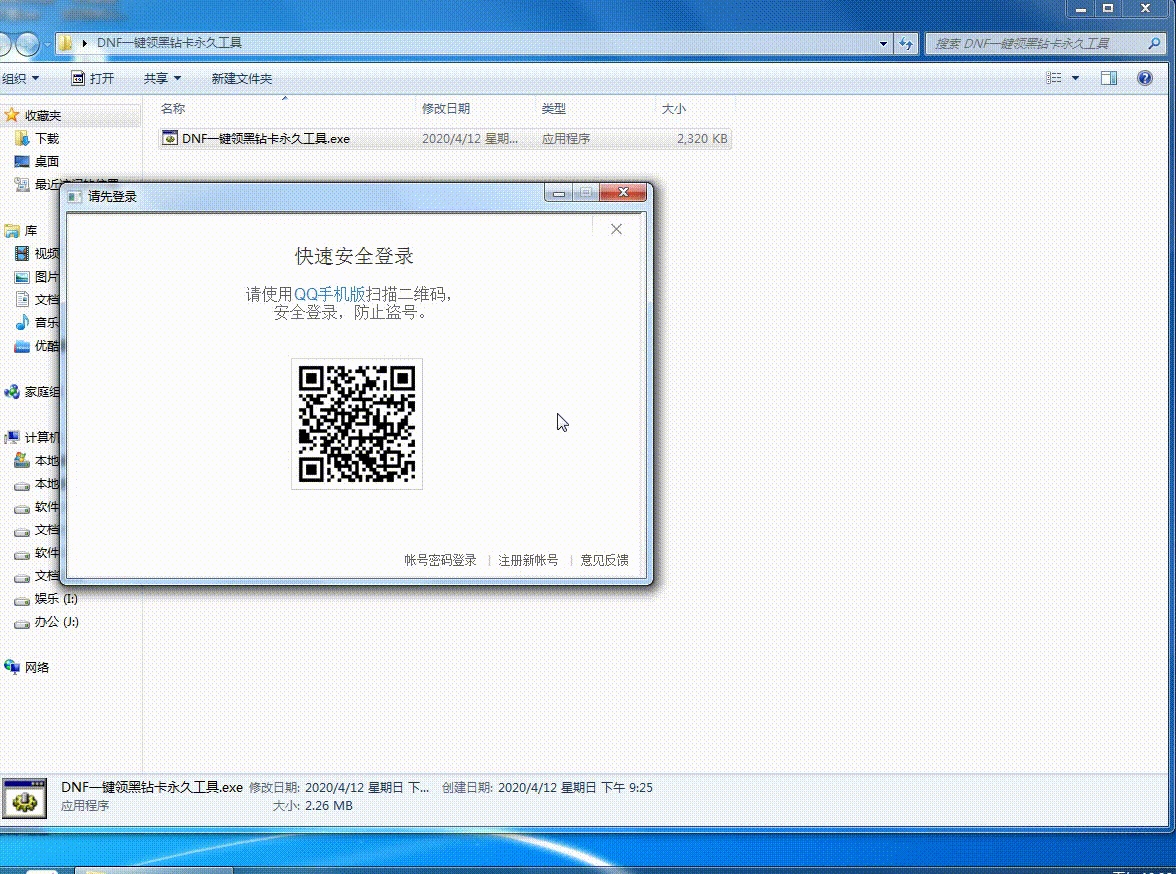
Task: Open the view options dropdown arrow
Action: (x=1076, y=78)
